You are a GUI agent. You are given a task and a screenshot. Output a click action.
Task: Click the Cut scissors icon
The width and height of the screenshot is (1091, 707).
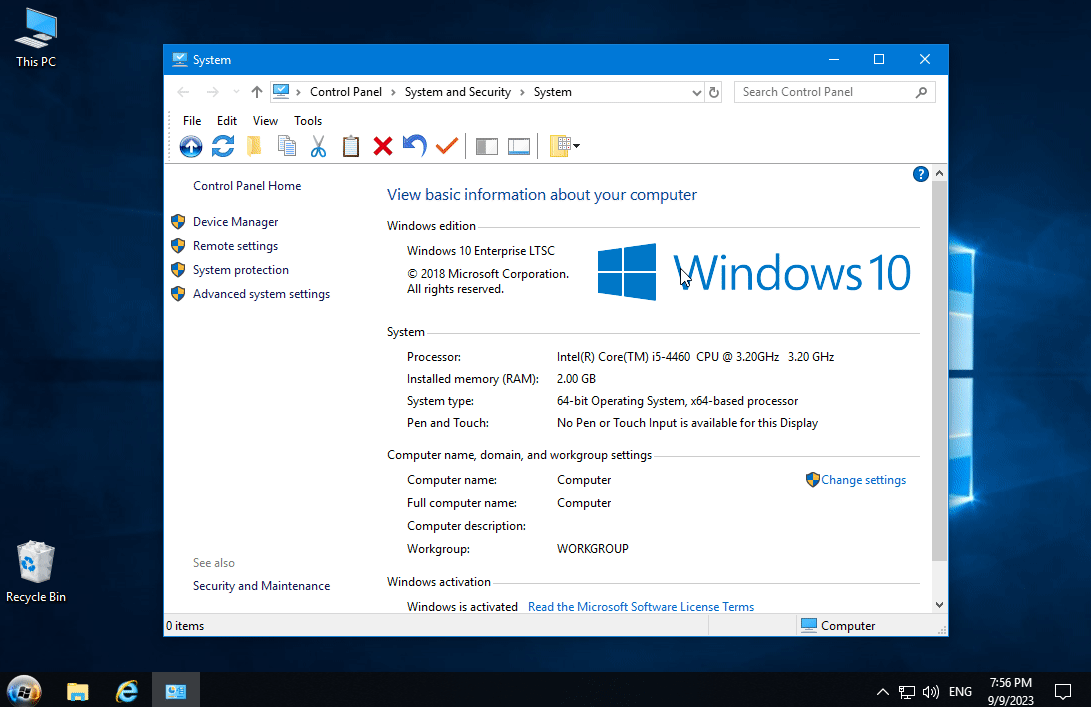[x=319, y=146]
